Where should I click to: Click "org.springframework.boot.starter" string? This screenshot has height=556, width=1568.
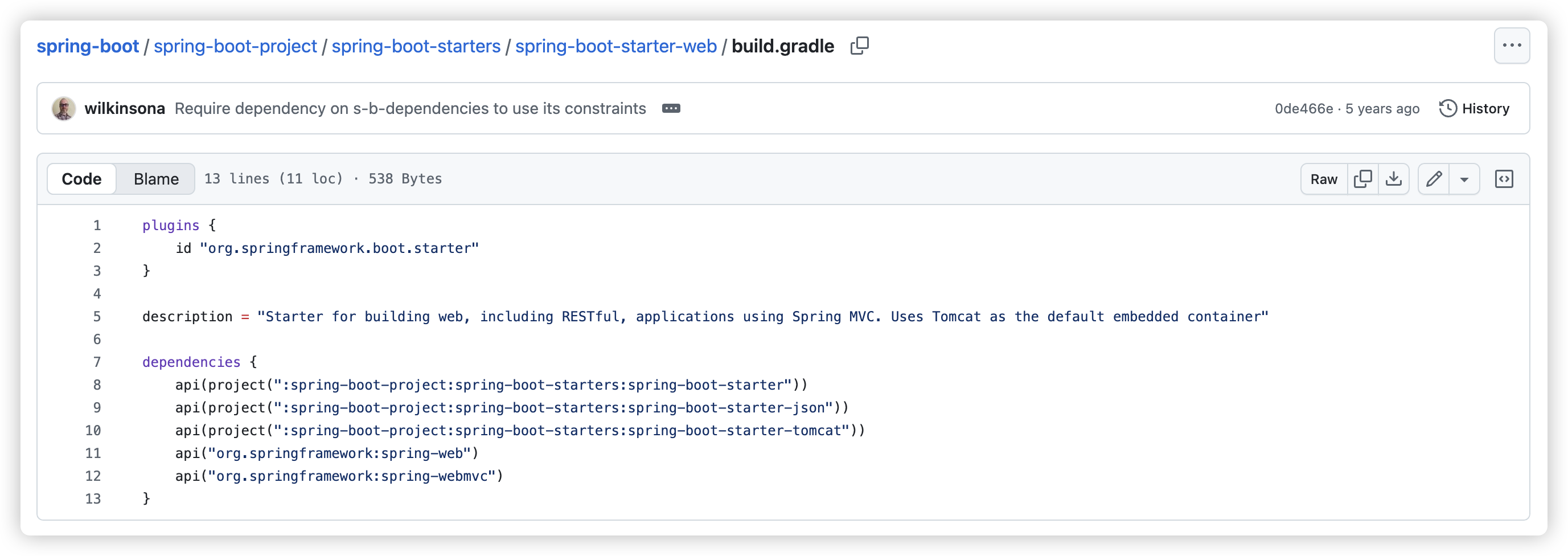339,248
